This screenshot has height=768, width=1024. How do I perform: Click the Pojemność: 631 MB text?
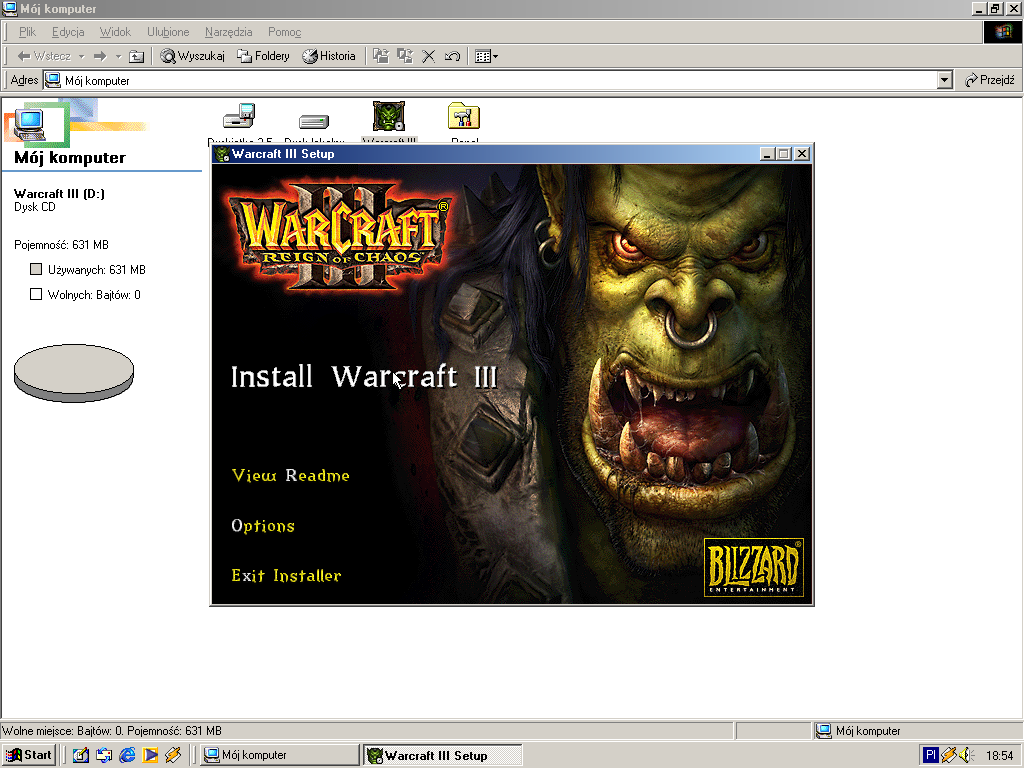(61, 245)
